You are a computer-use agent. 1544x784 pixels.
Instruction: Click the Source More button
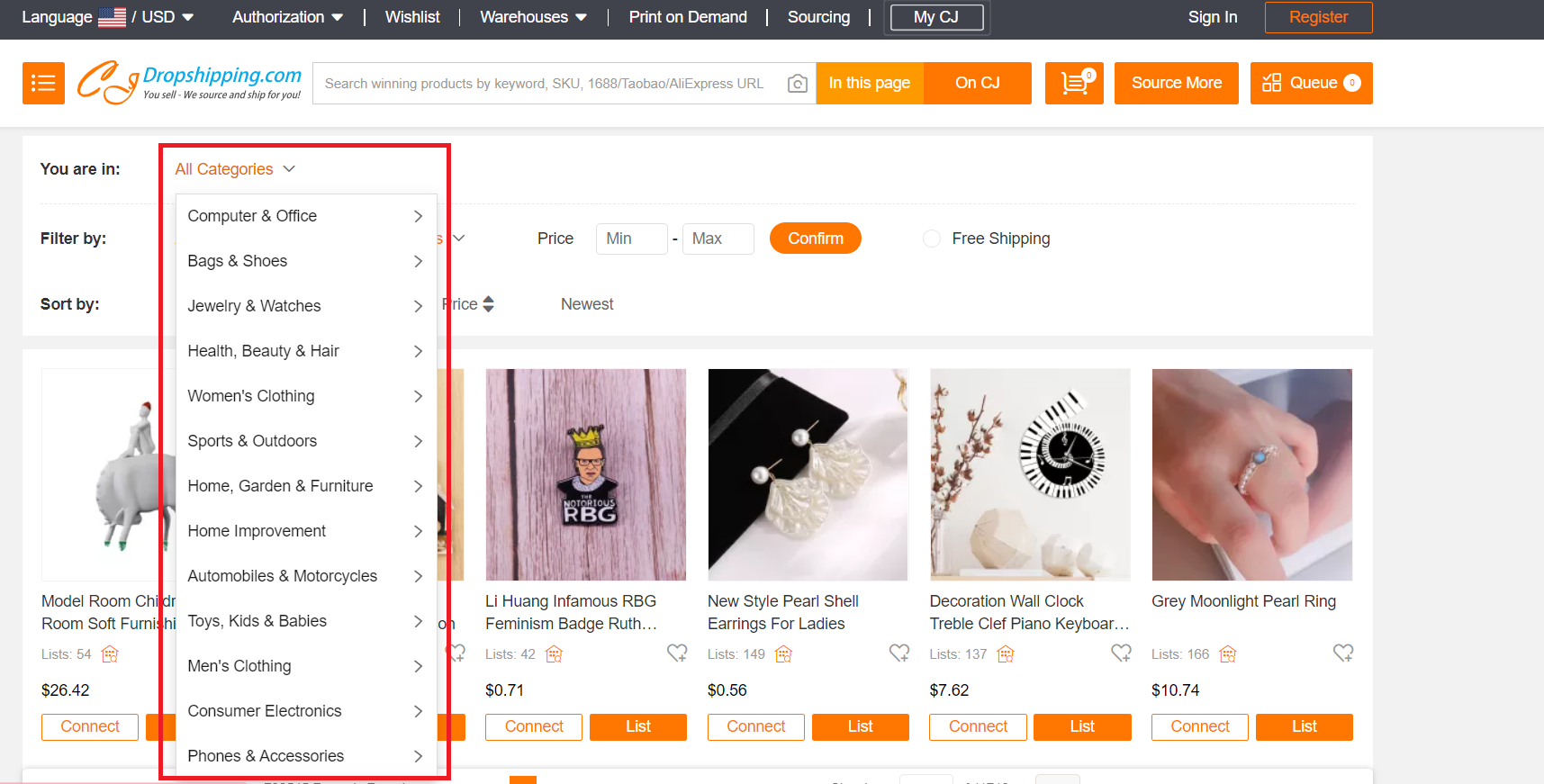click(1177, 83)
